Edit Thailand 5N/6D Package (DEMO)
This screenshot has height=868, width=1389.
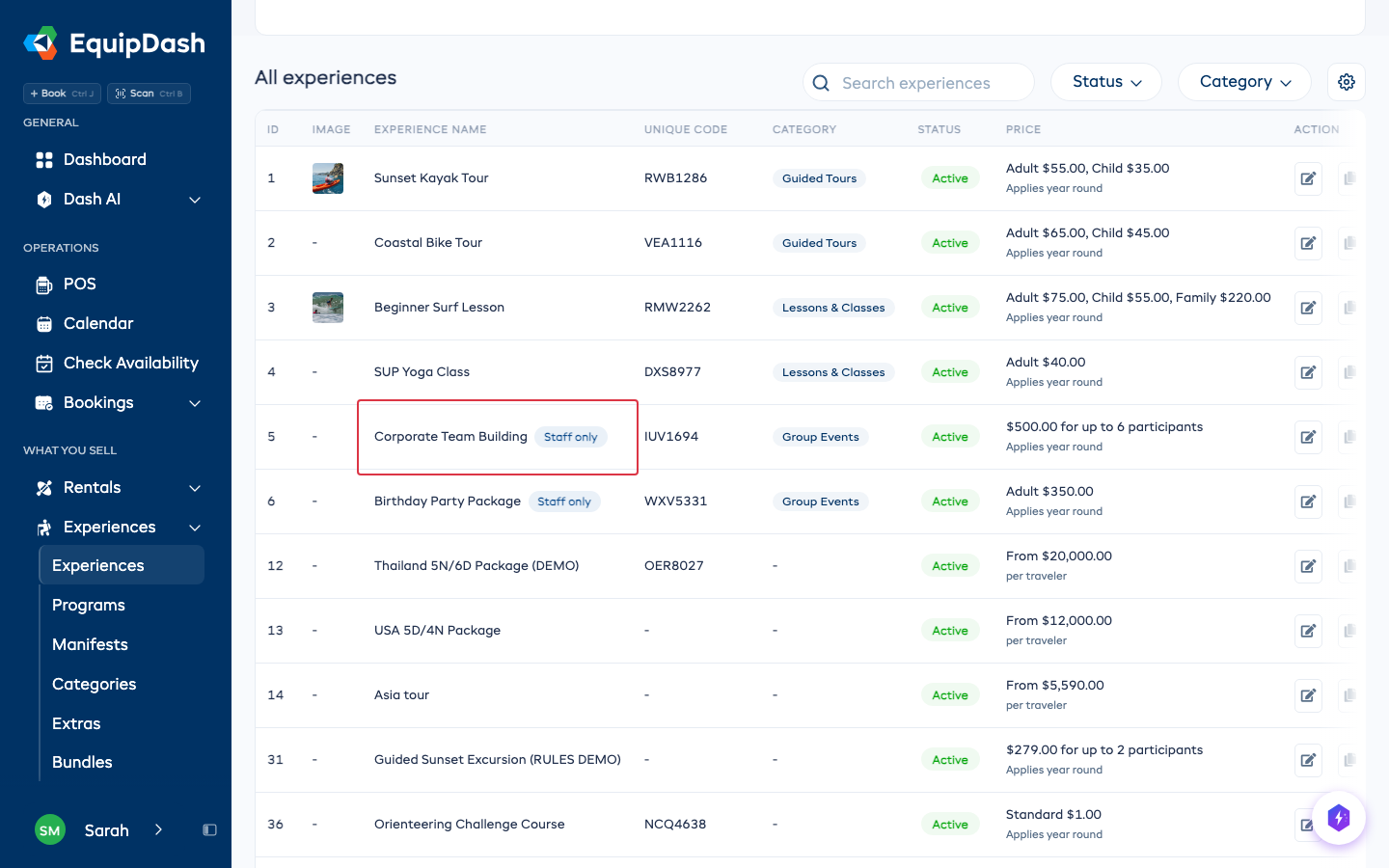tap(1308, 566)
